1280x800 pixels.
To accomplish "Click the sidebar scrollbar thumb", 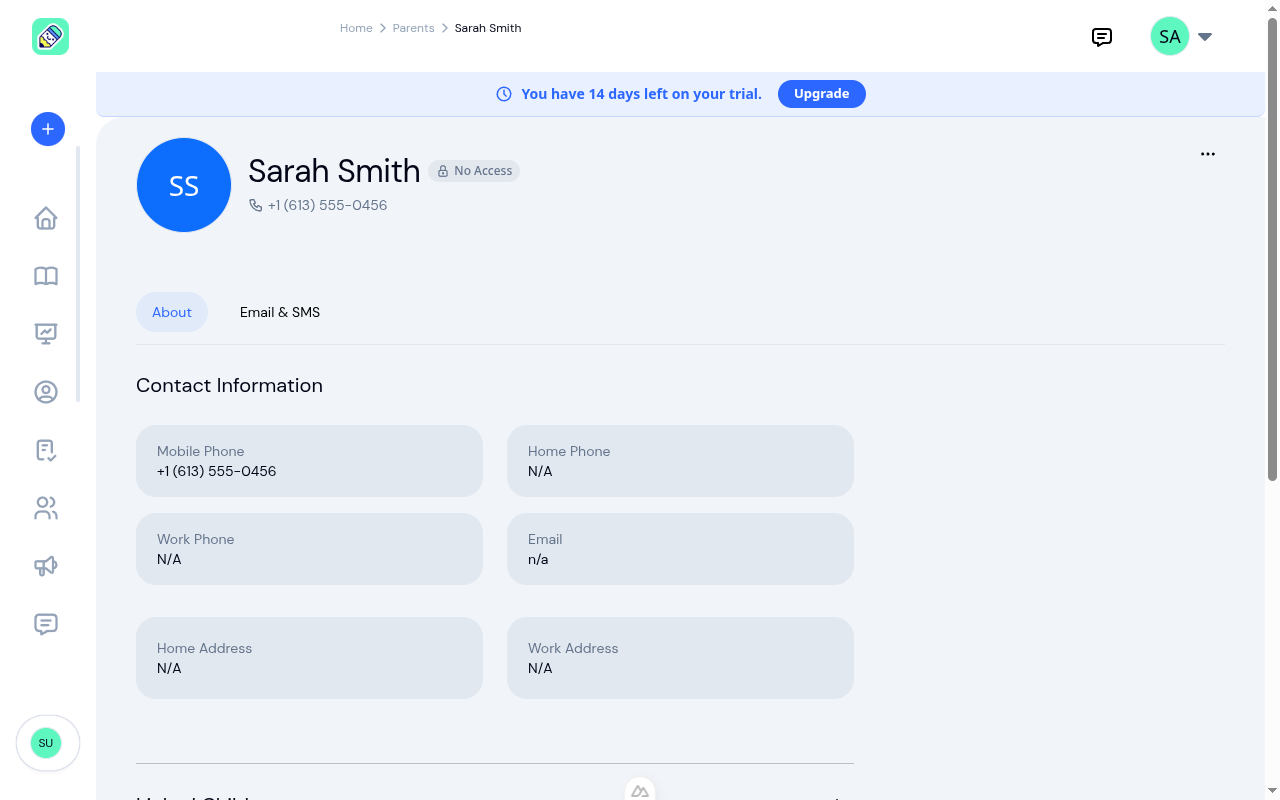I will [x=78, y=274].
